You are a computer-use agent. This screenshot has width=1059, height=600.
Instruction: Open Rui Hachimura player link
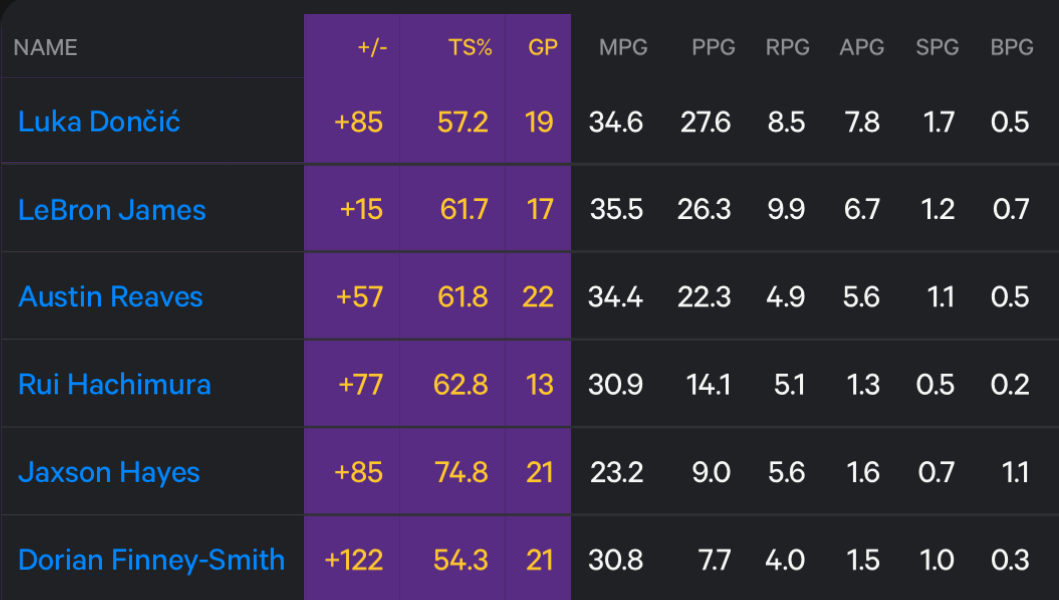[x=114, y=384]
